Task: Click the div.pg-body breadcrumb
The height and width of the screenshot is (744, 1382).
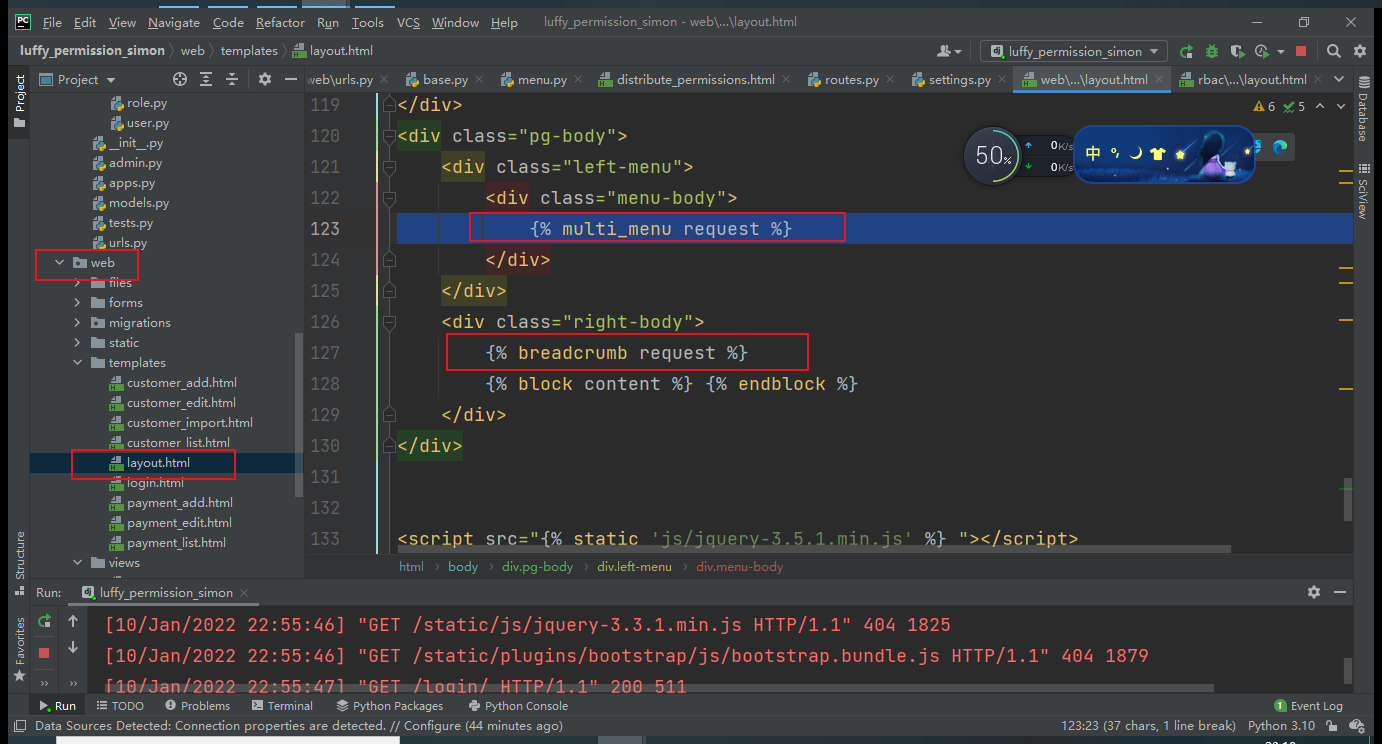Action: click(x=537, y=566)
